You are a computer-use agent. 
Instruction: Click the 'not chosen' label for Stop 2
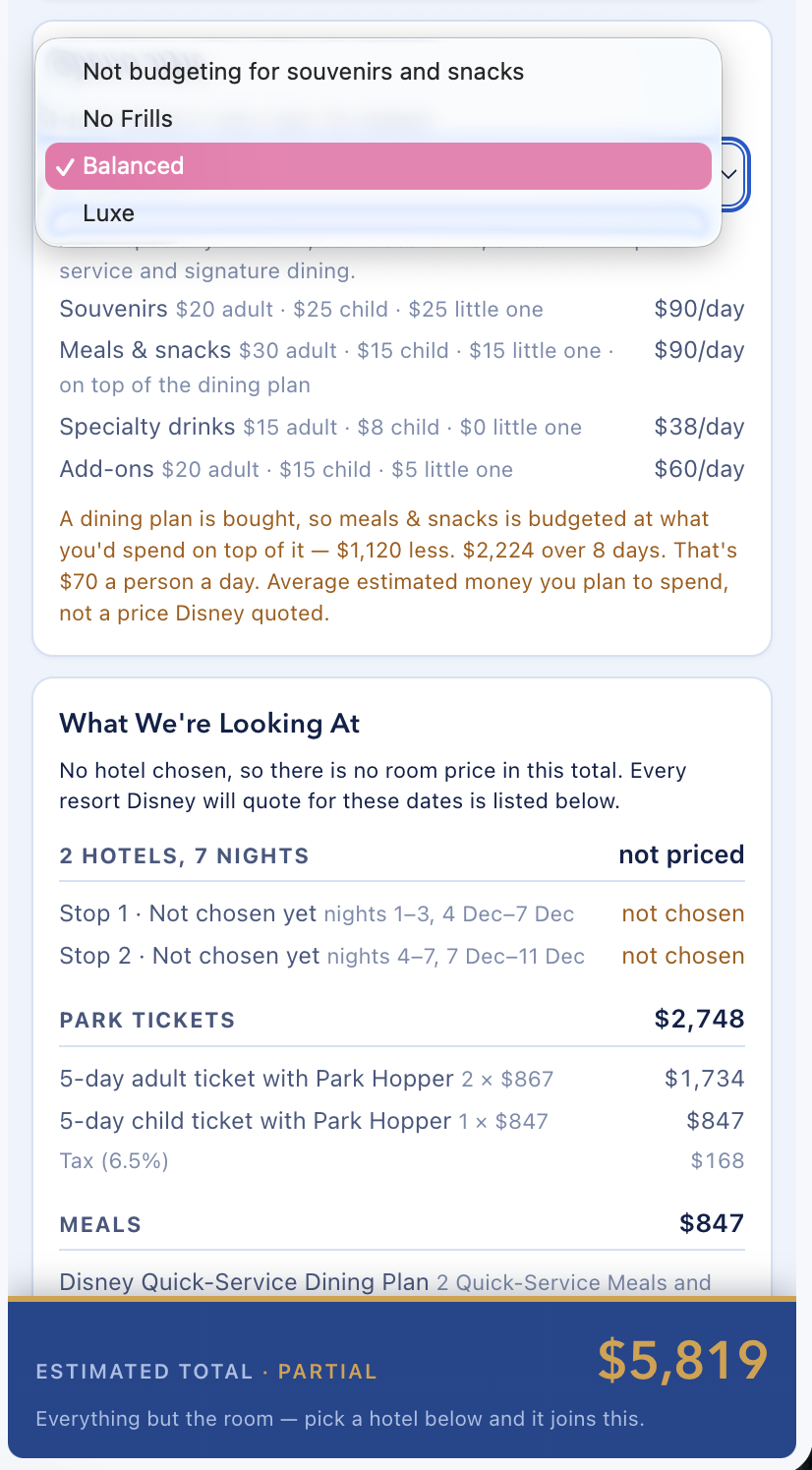(683, 956)
